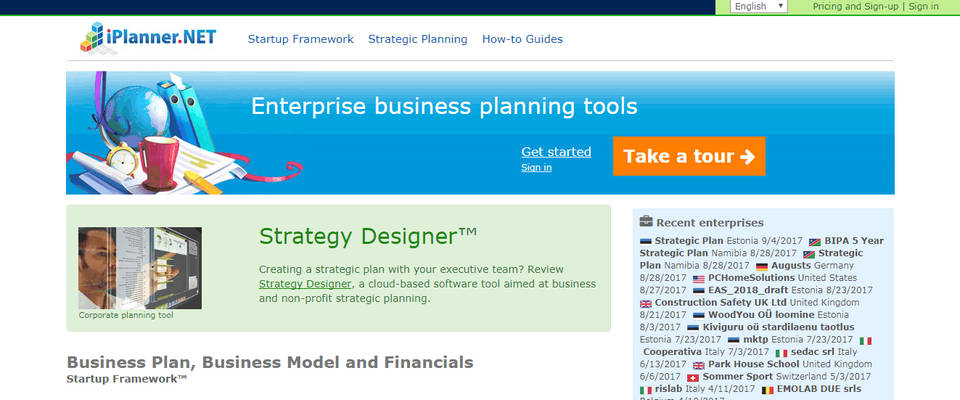Image resolution: width=960 pixels, height=400 pixels.
Task: Click Namibian flag beside BIPA 5 Year
Action: 815,241
